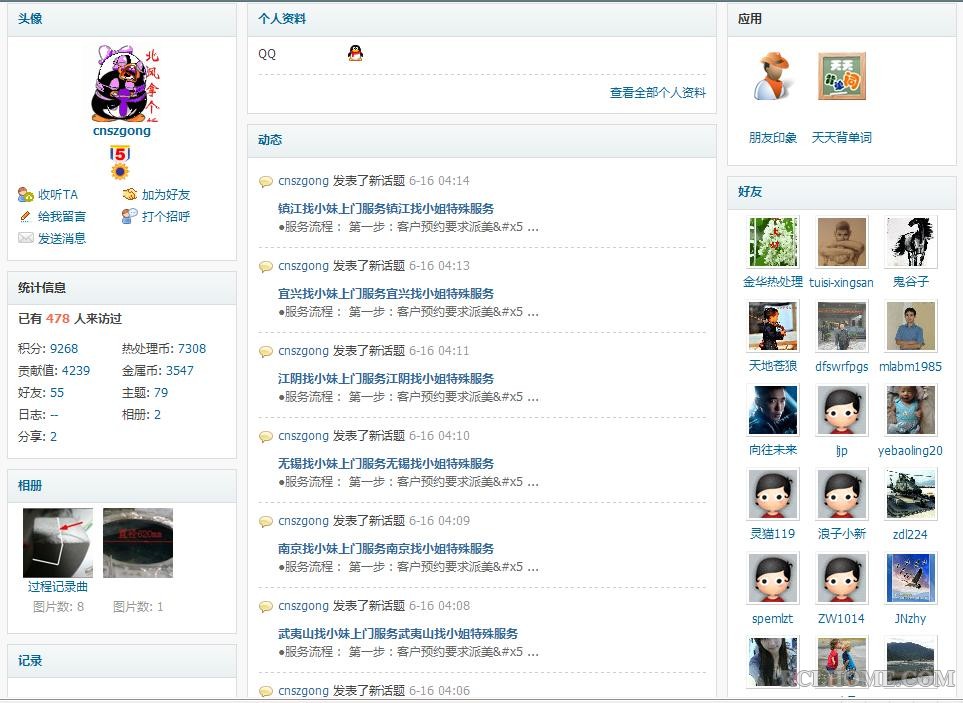Click the 金属币 value 3547
The image size is (963, 703).
(x=179, y=371)
